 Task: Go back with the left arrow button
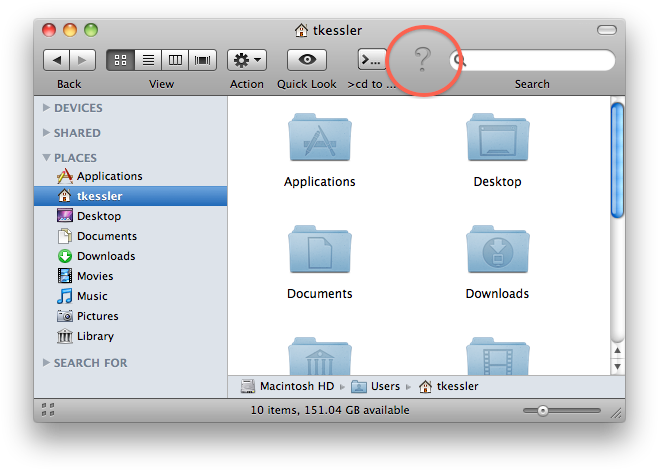[56, 60]
